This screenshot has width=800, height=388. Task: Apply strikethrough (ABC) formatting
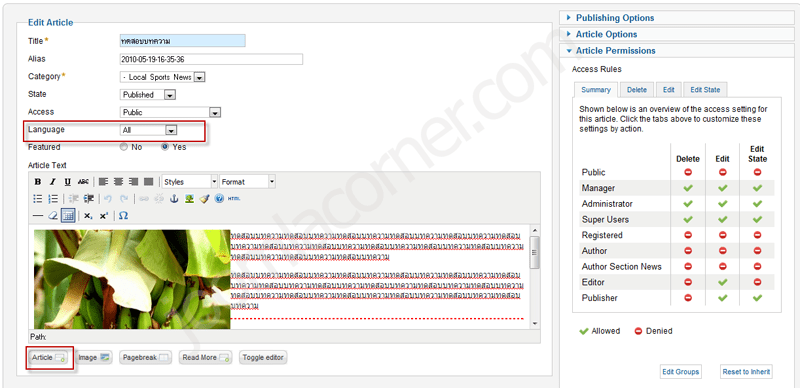click(83, 182)
